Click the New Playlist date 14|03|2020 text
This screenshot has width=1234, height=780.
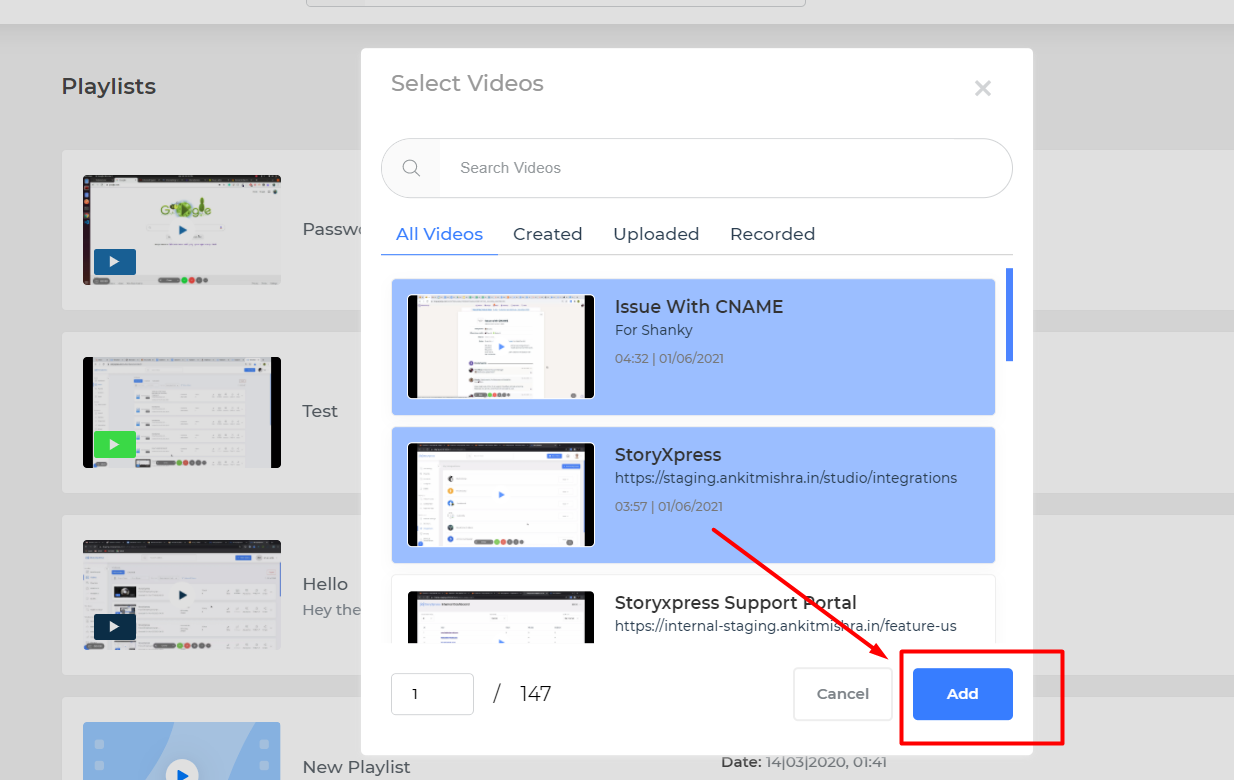[804, 762]
